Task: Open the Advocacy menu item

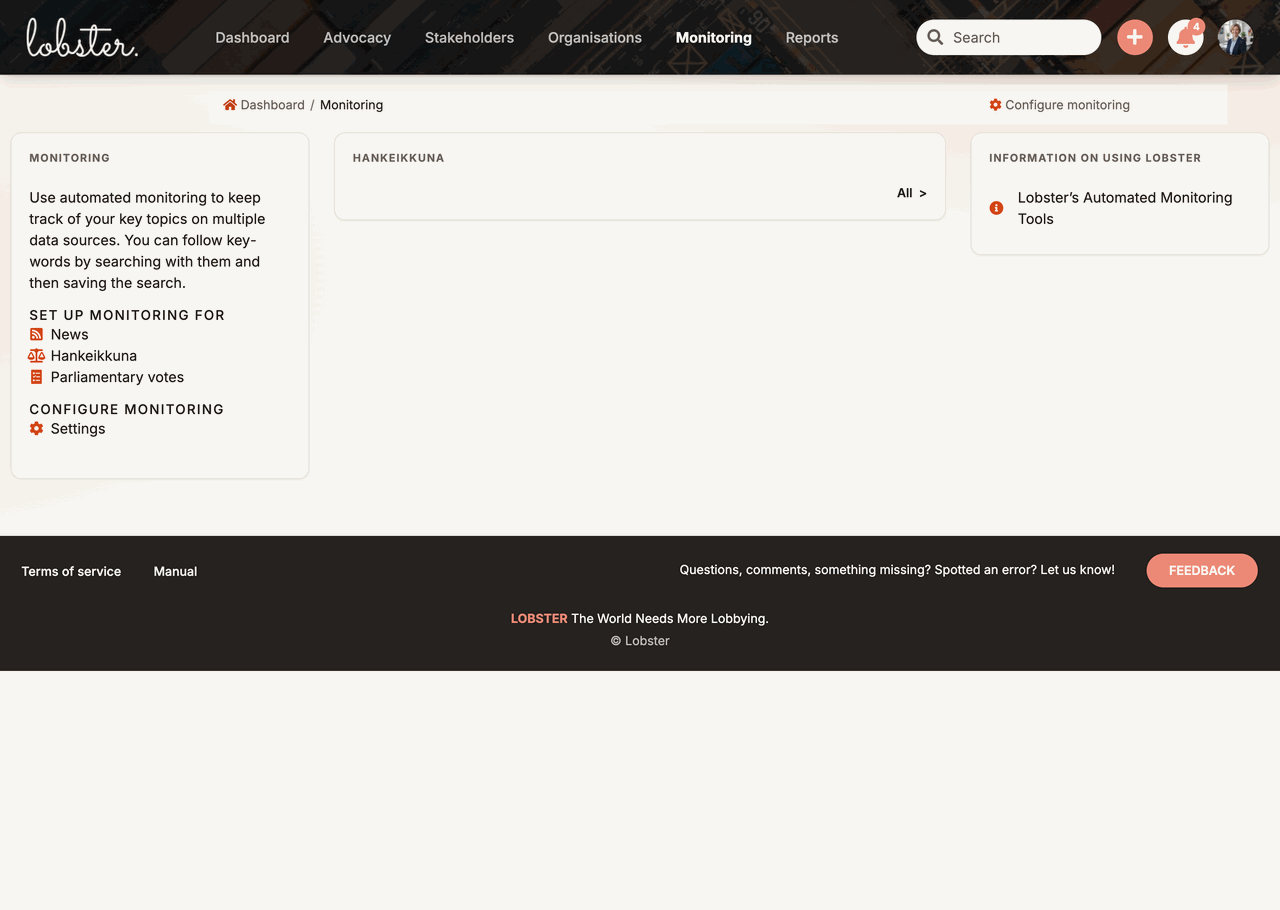Action: (357, 38)
